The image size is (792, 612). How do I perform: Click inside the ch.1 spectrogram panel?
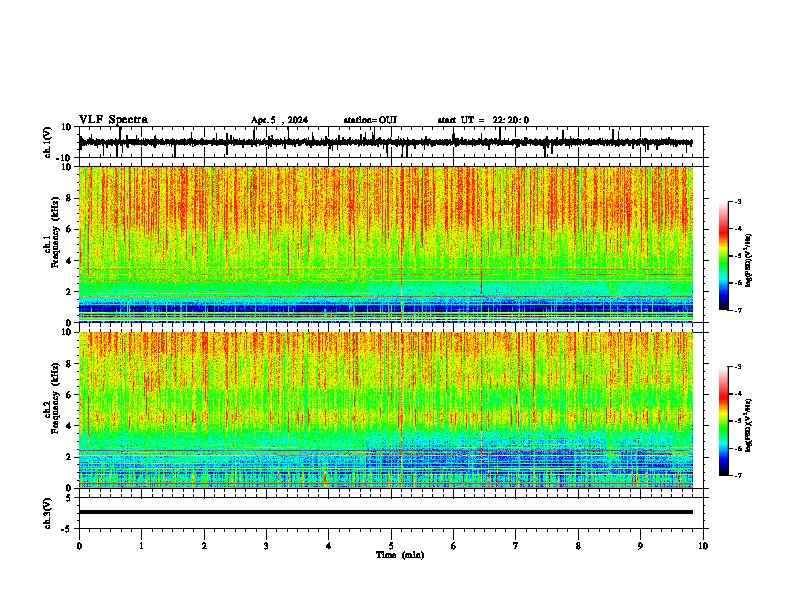tap(385, 244)
